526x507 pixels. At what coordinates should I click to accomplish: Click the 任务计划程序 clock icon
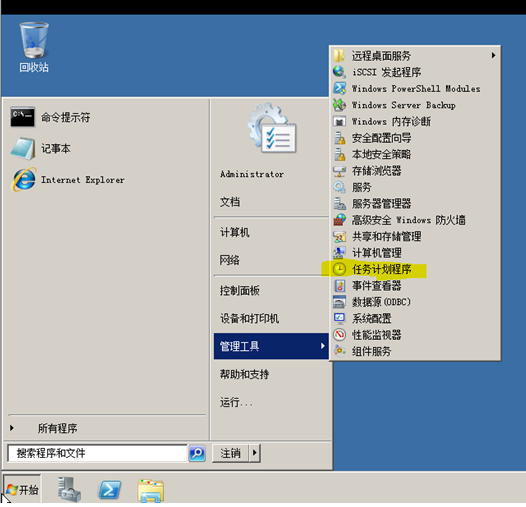(x=339, y=269)
